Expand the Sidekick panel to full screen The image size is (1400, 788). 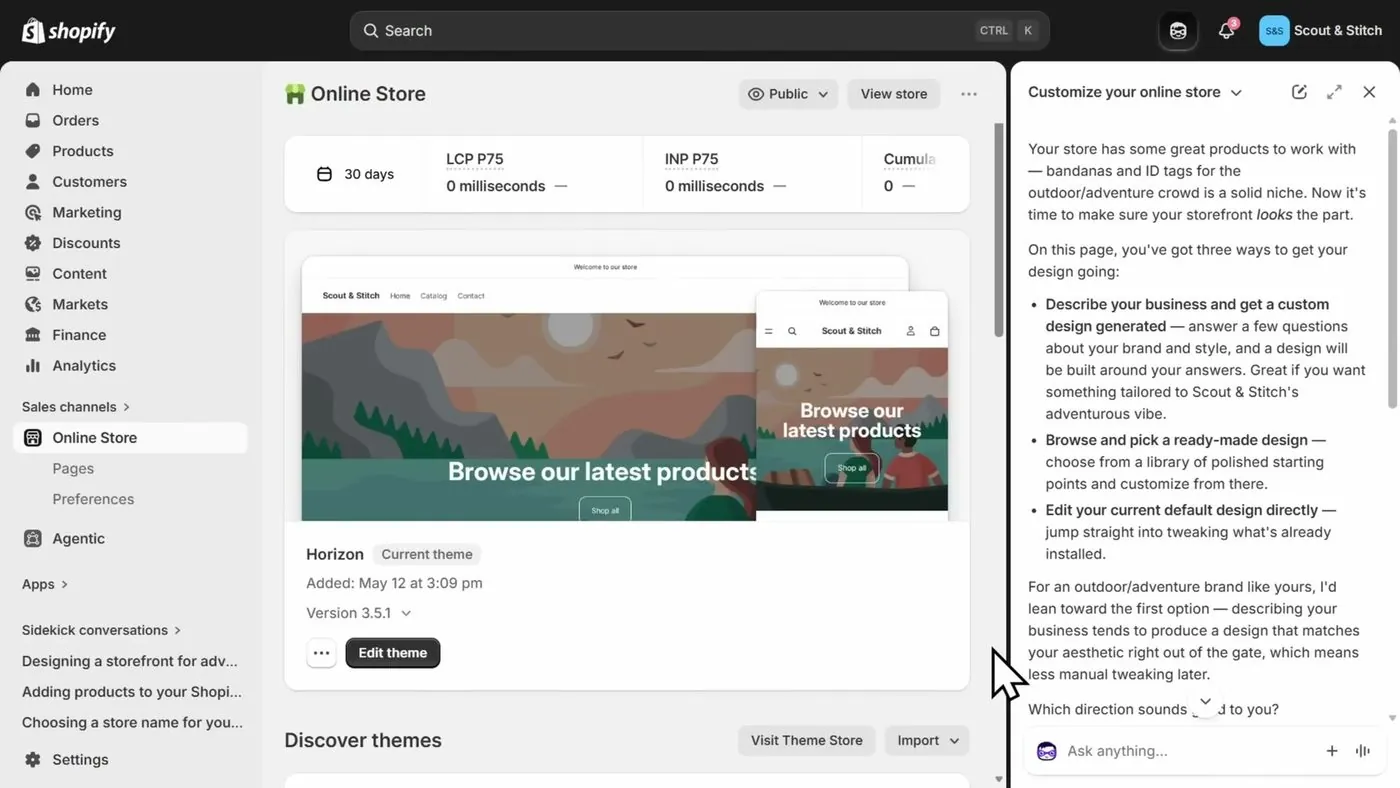click(x=1334, y=92)
